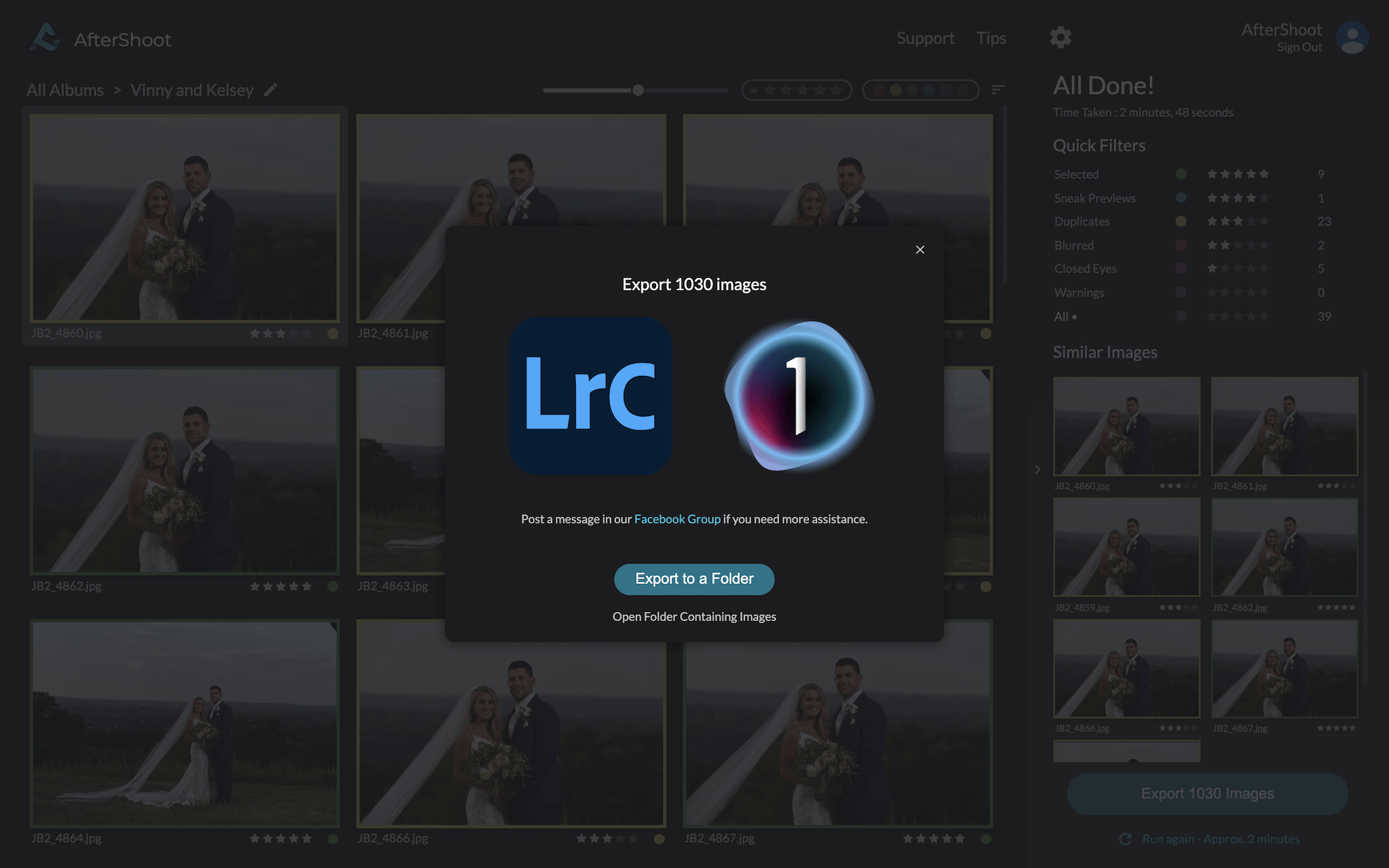Click the equals comparator in star filter
Screen dimensions: 1389x868
click(754, 90)
